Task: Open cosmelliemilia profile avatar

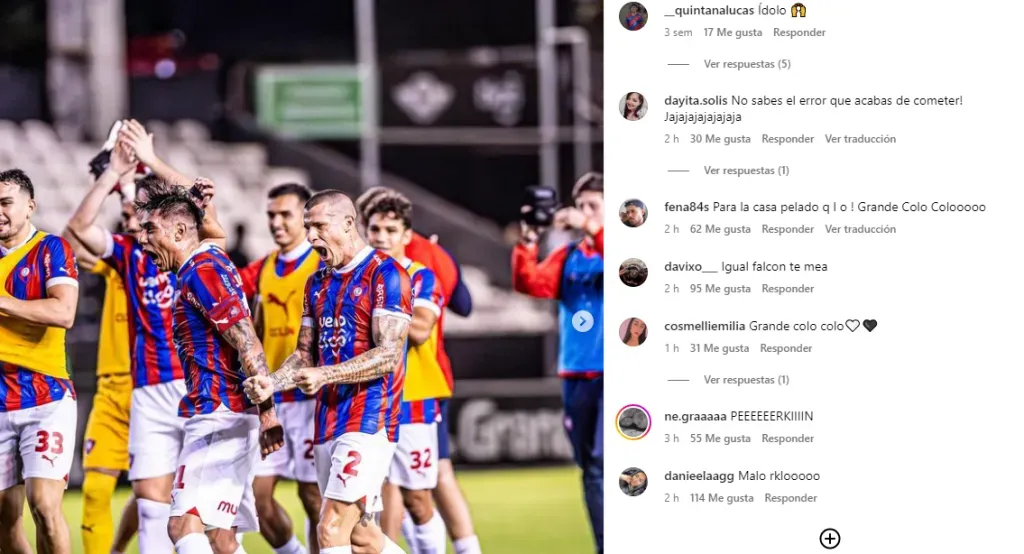Action: [x=633, y=332]
